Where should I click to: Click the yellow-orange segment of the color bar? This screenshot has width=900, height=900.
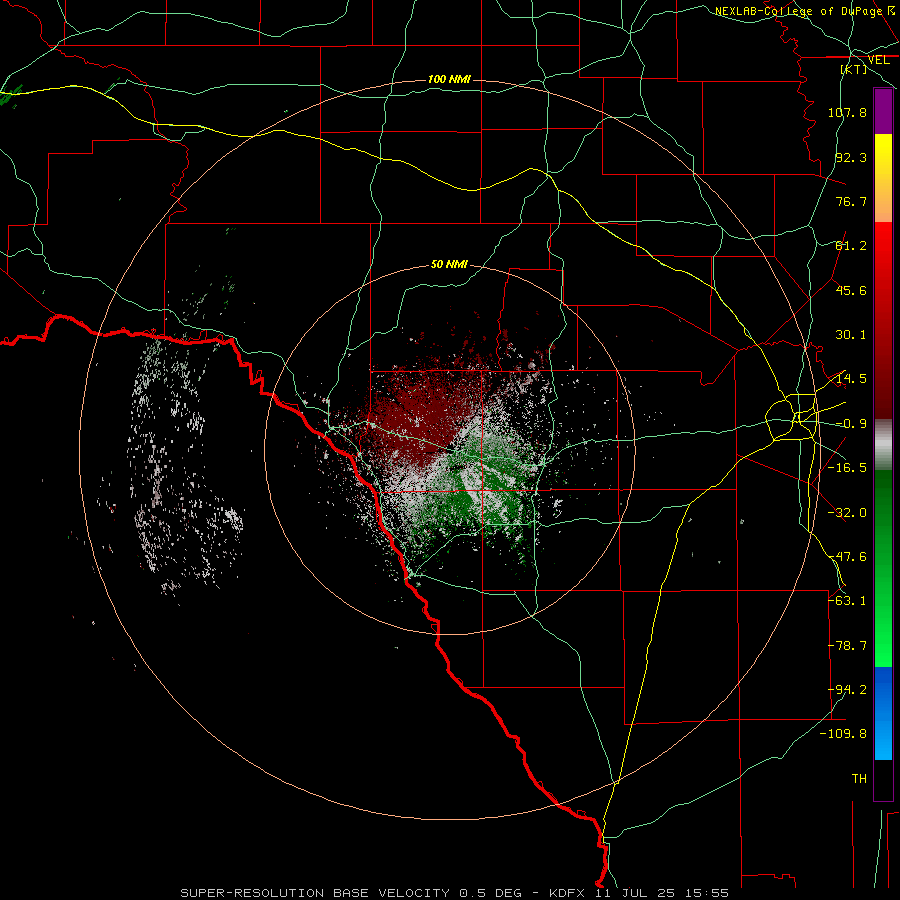tap(883, 178)
